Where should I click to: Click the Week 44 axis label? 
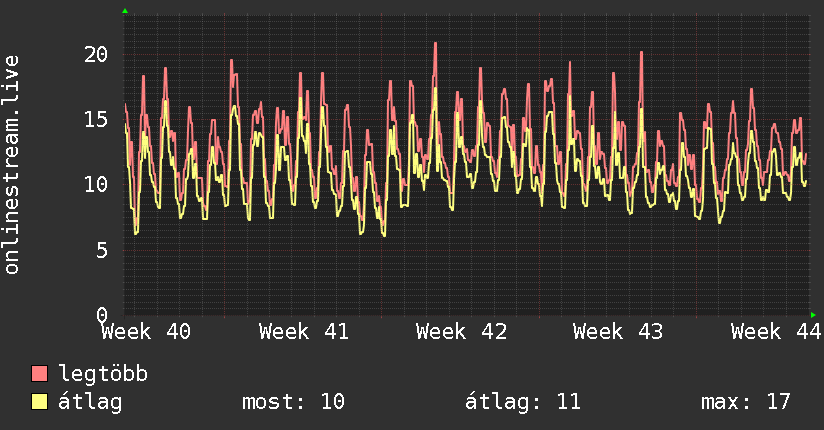[x=776, y=332]
